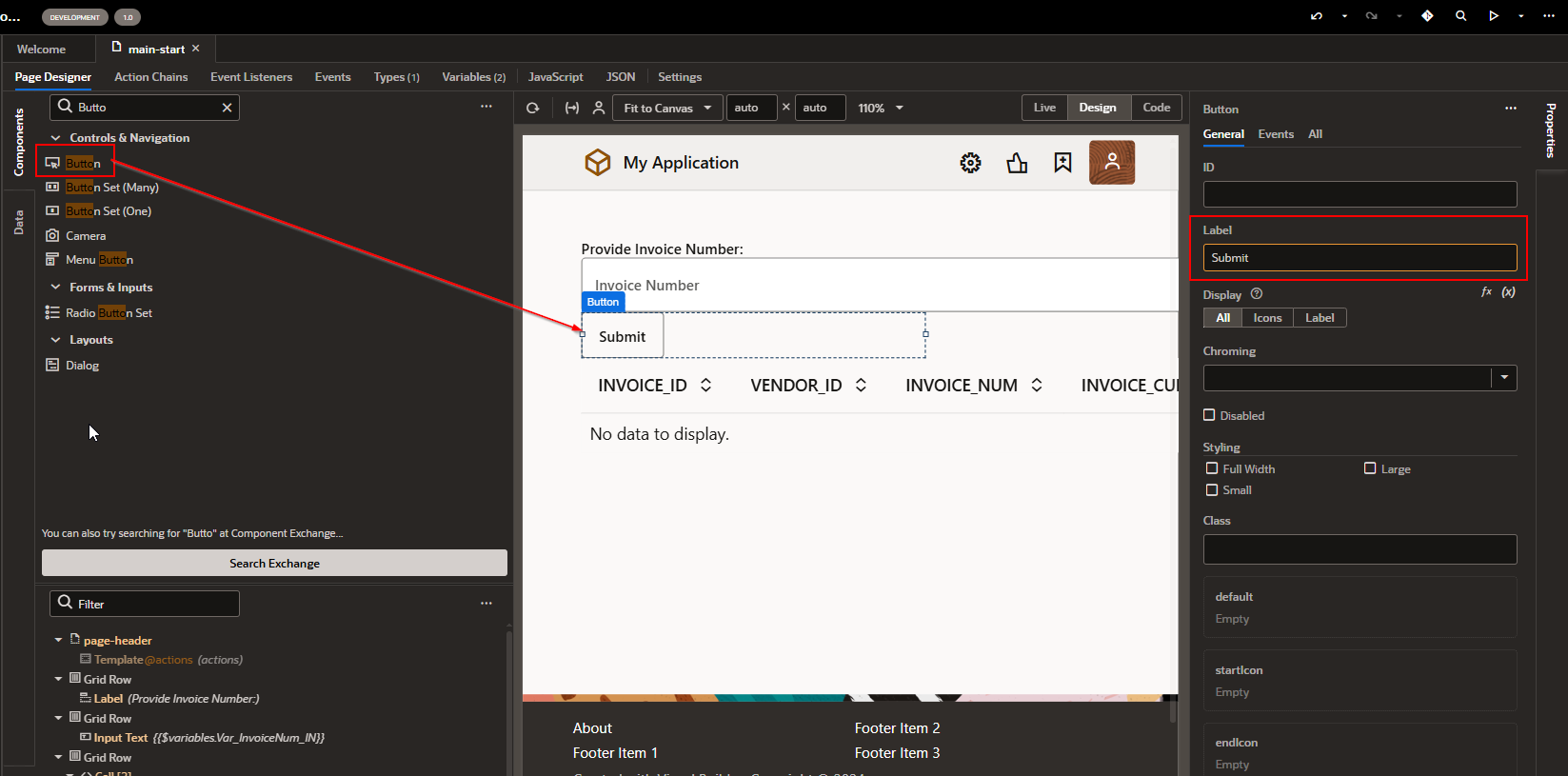
Task: Open the Action Chains tab
Action: 150,77
